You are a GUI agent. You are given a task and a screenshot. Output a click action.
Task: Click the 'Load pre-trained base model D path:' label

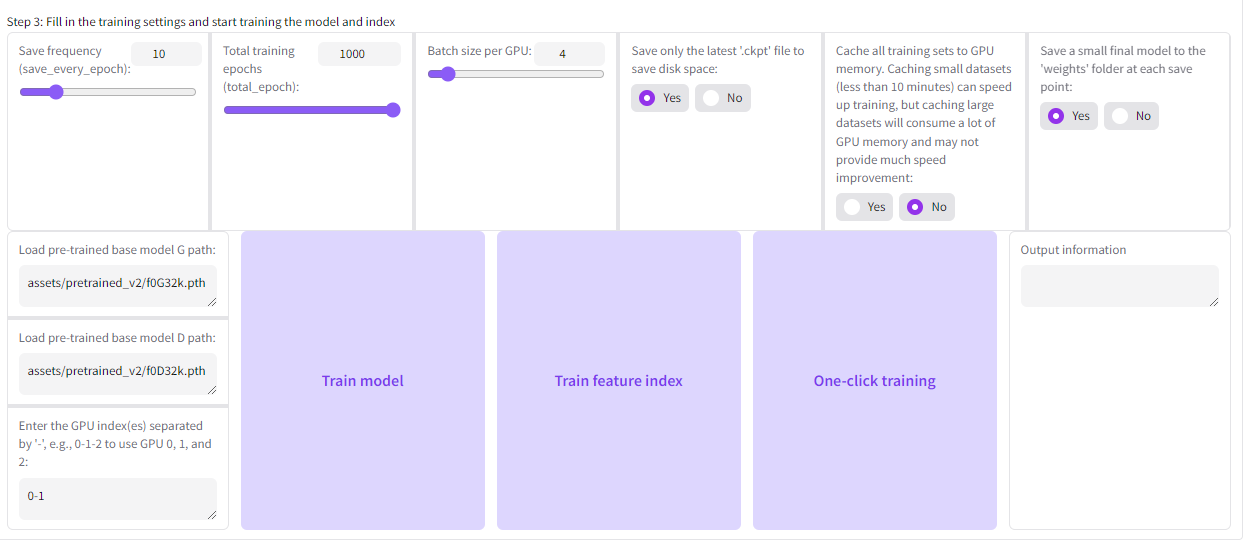(x=117, y=338)
